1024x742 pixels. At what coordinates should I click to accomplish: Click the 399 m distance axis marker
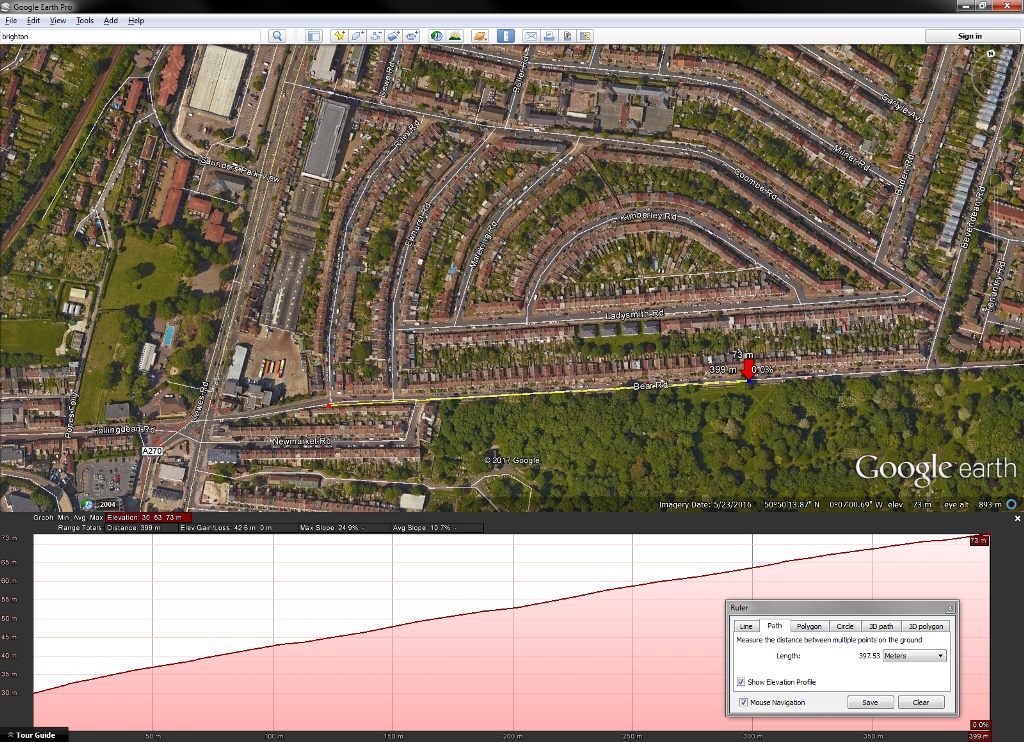(x=978, y=736)
